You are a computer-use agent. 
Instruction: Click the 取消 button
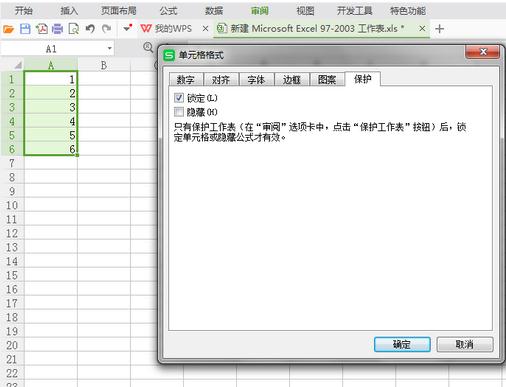465,344
